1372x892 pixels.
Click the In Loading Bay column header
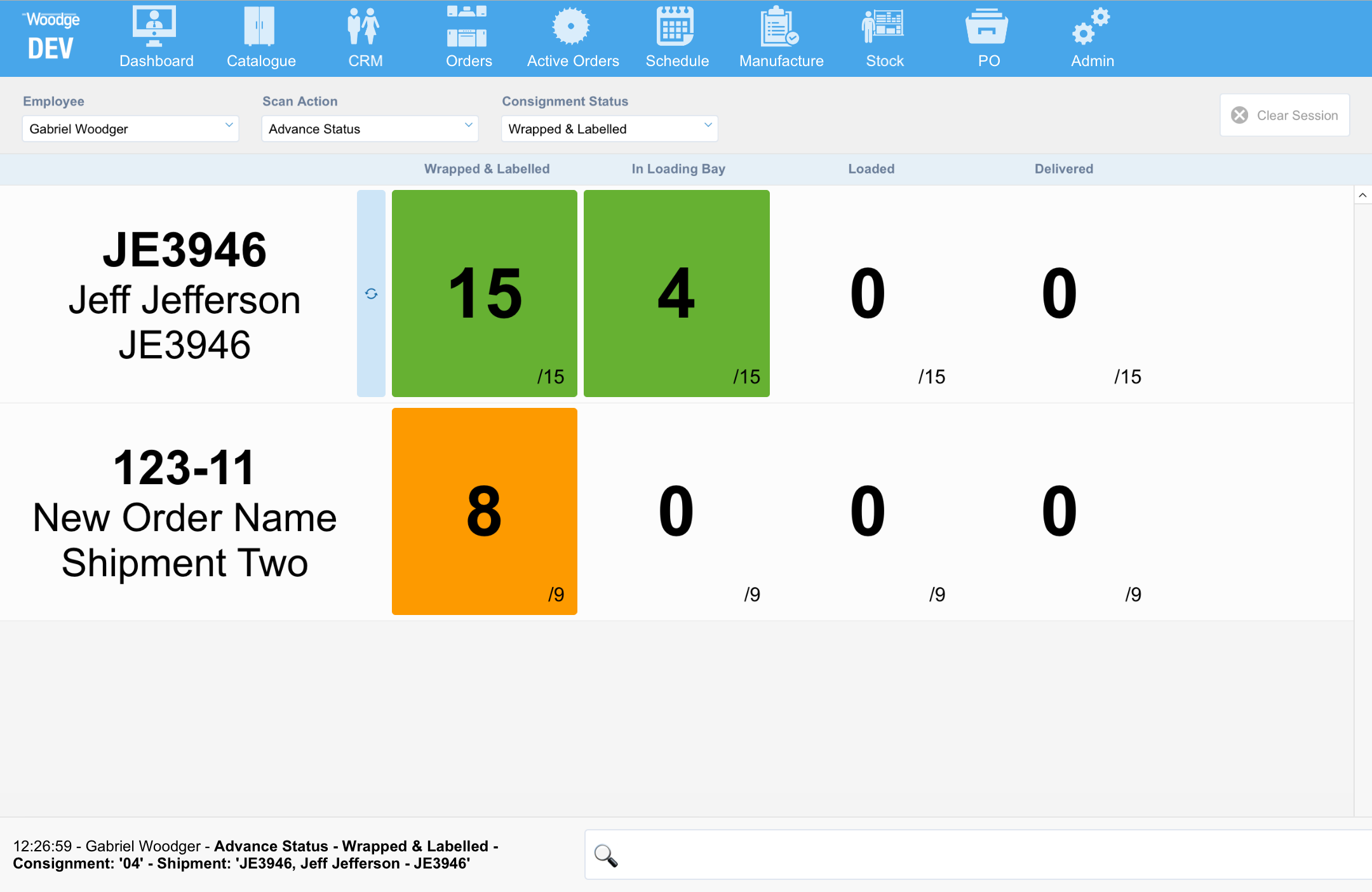pyautogui.click(x=678, y=169)
